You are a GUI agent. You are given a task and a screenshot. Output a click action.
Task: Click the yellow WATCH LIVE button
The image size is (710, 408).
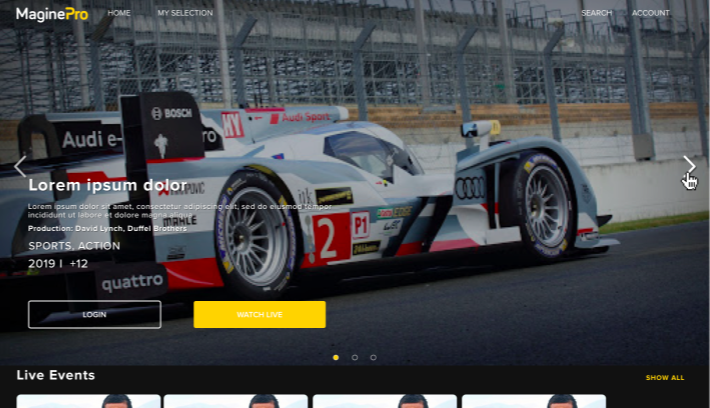(x=259, y=314)
